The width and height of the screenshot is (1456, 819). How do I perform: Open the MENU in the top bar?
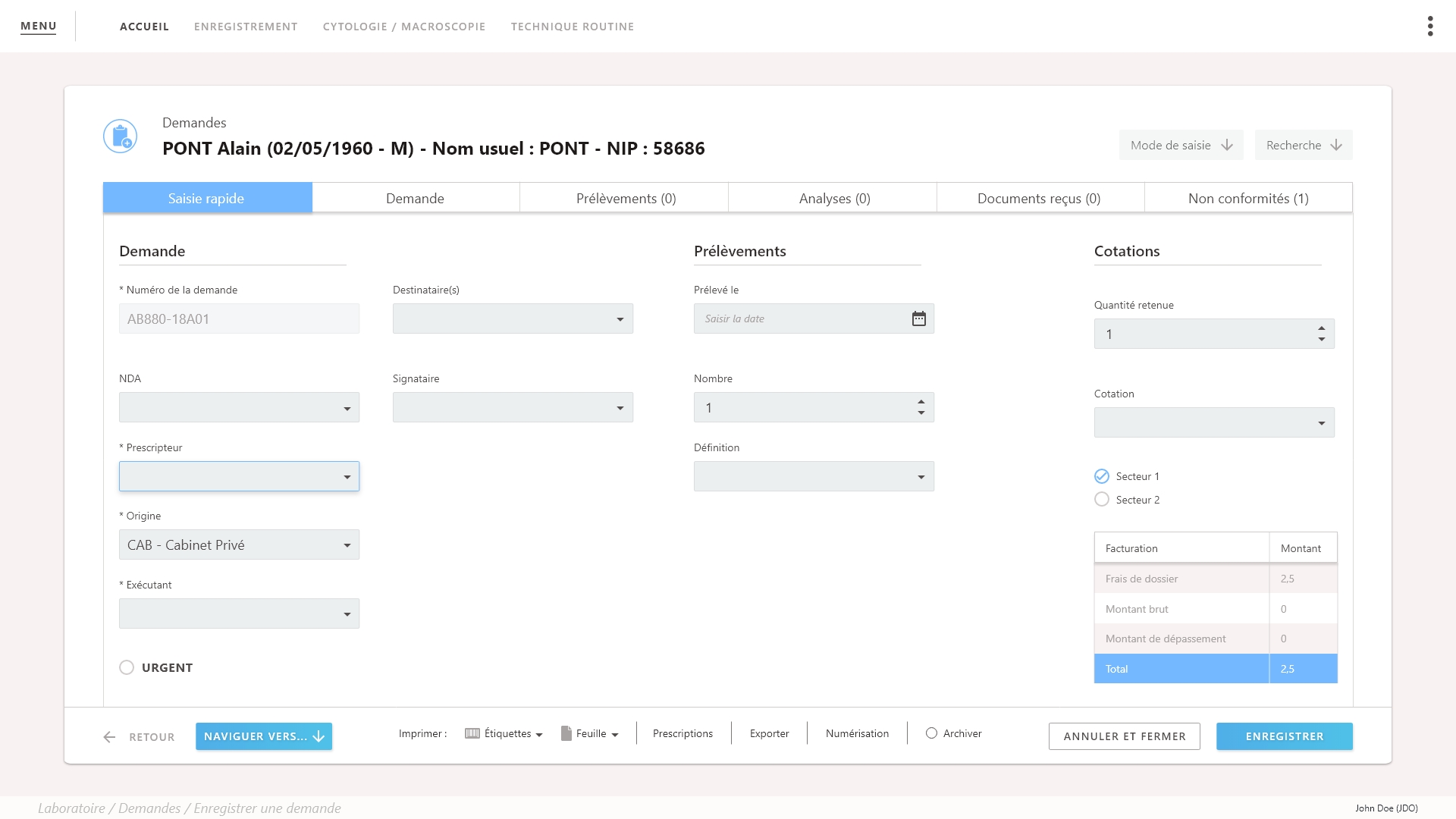[x=39, y=27]
